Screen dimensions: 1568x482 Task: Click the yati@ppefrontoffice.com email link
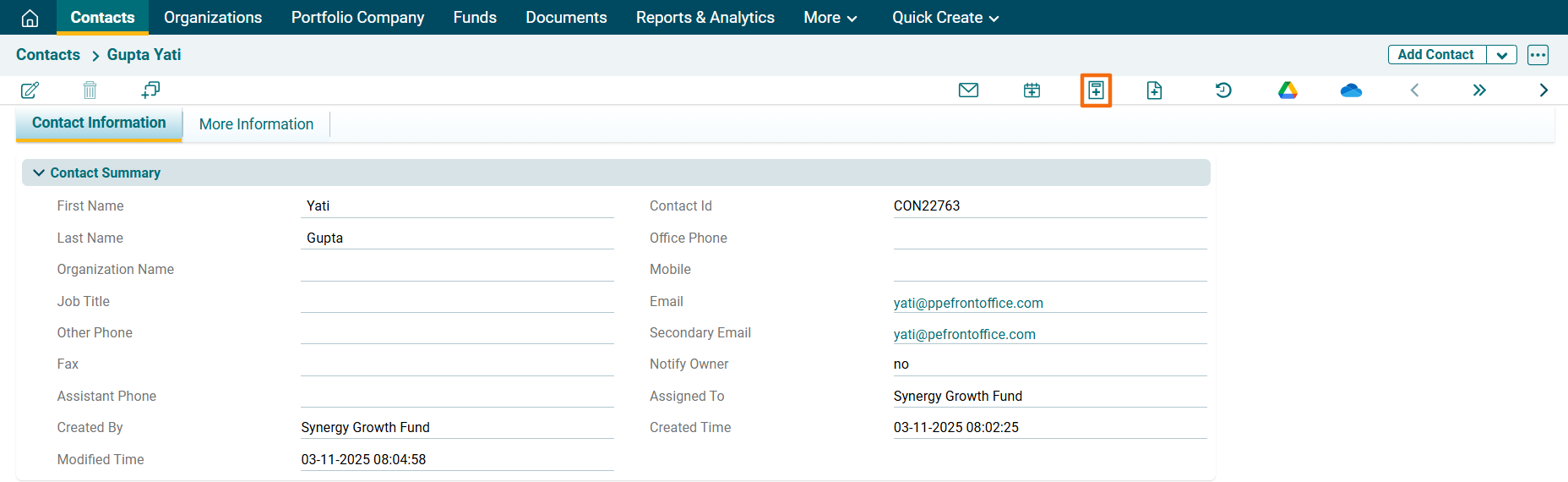968,303
